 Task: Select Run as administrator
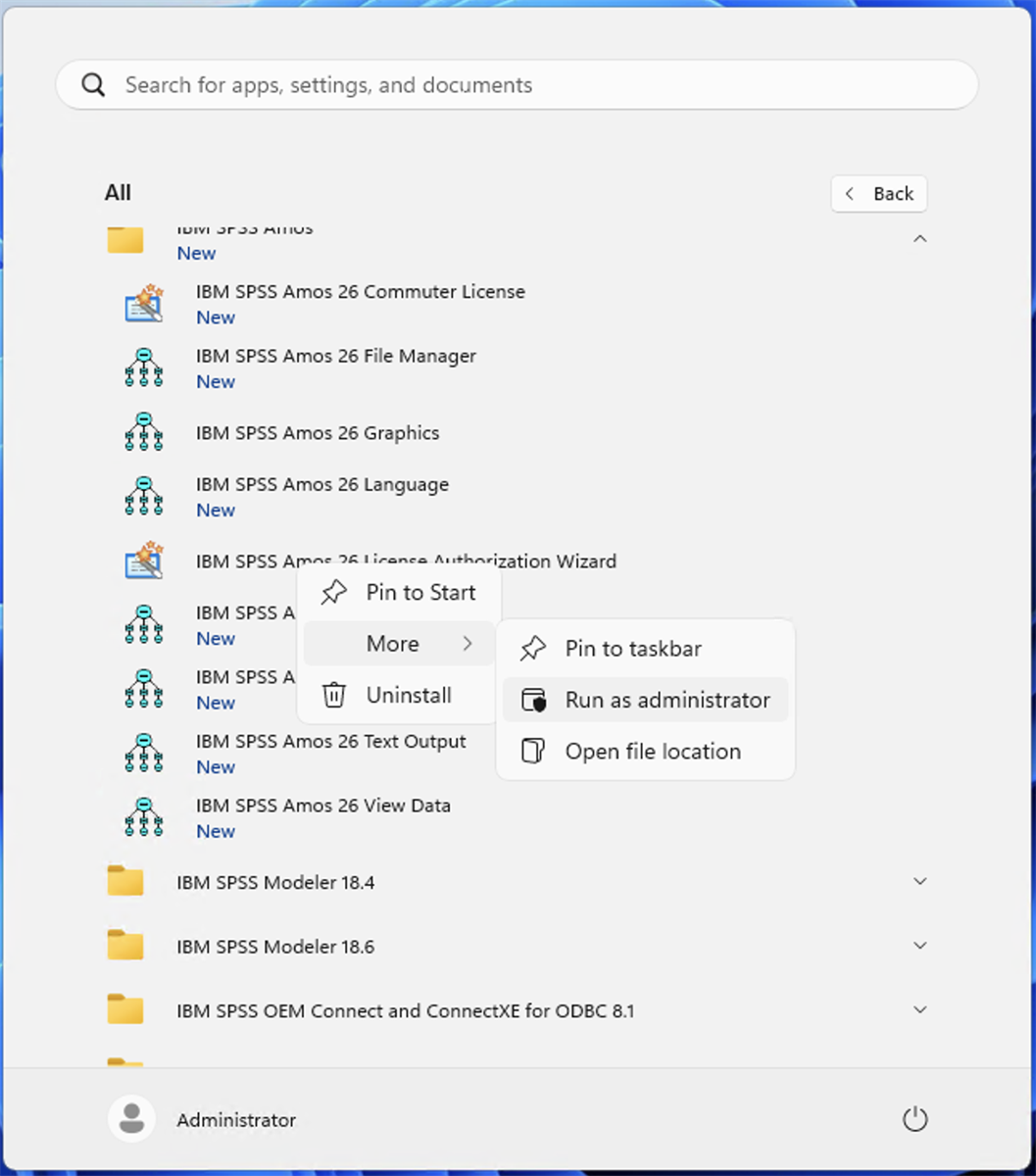[666, 700]
